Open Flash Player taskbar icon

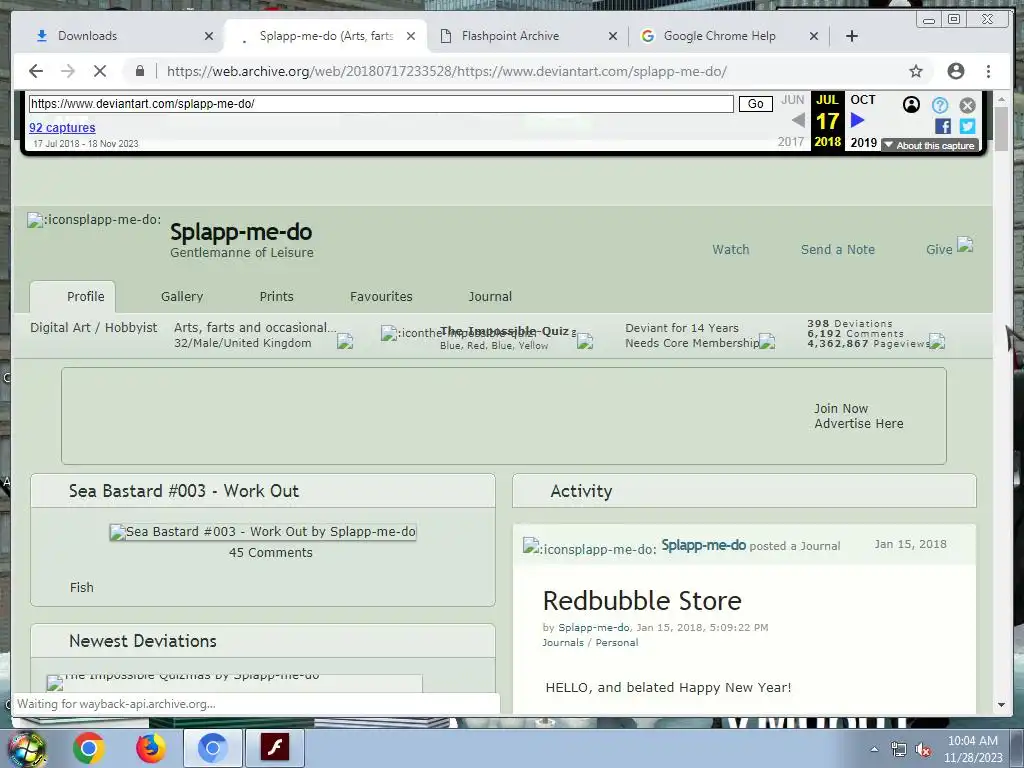274,748
